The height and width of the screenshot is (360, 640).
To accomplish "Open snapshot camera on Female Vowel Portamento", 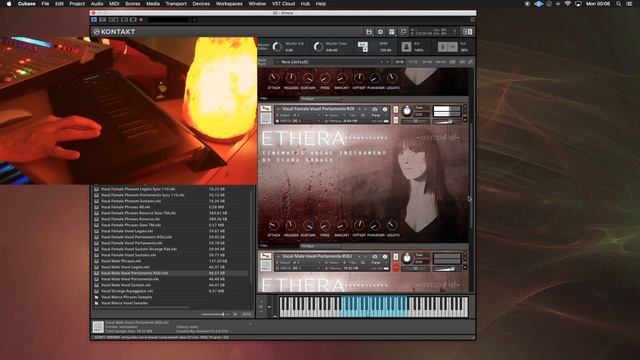I will click(374, 109).
